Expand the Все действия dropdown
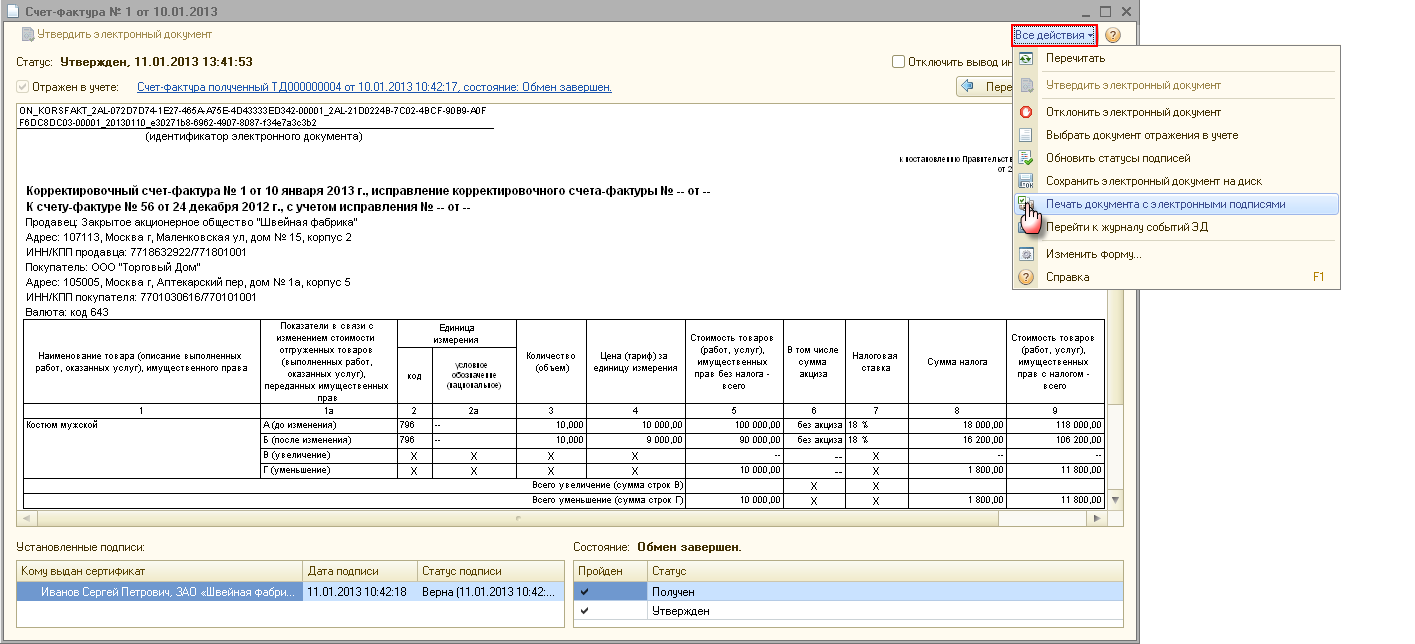The height and width of the screenshot is (644, 1415). point(1054,35)
